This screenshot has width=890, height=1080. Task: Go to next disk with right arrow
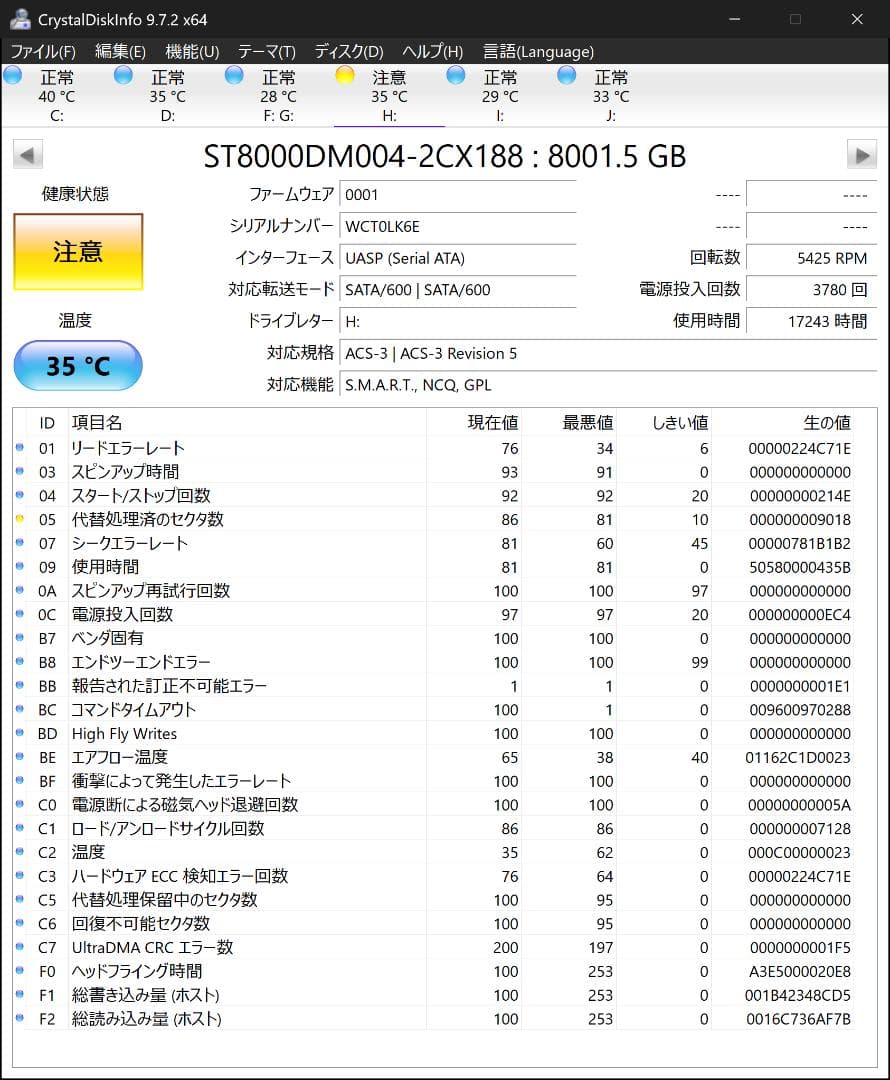click(862, 155)
